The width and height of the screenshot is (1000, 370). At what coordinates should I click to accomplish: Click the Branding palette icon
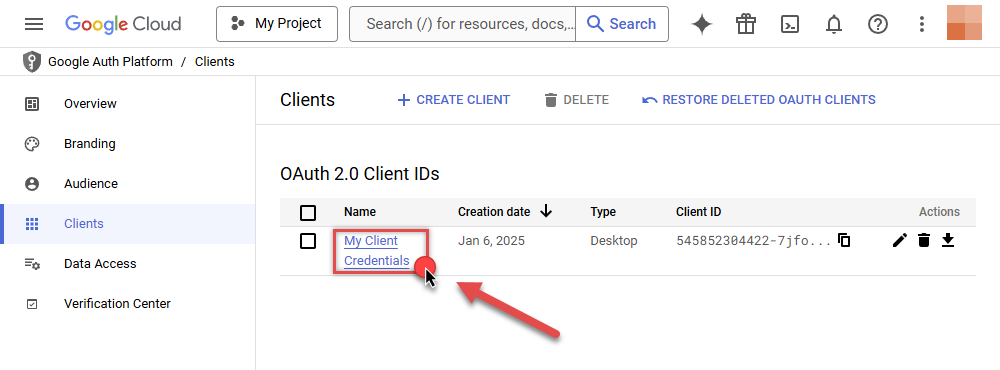point(32,144)
